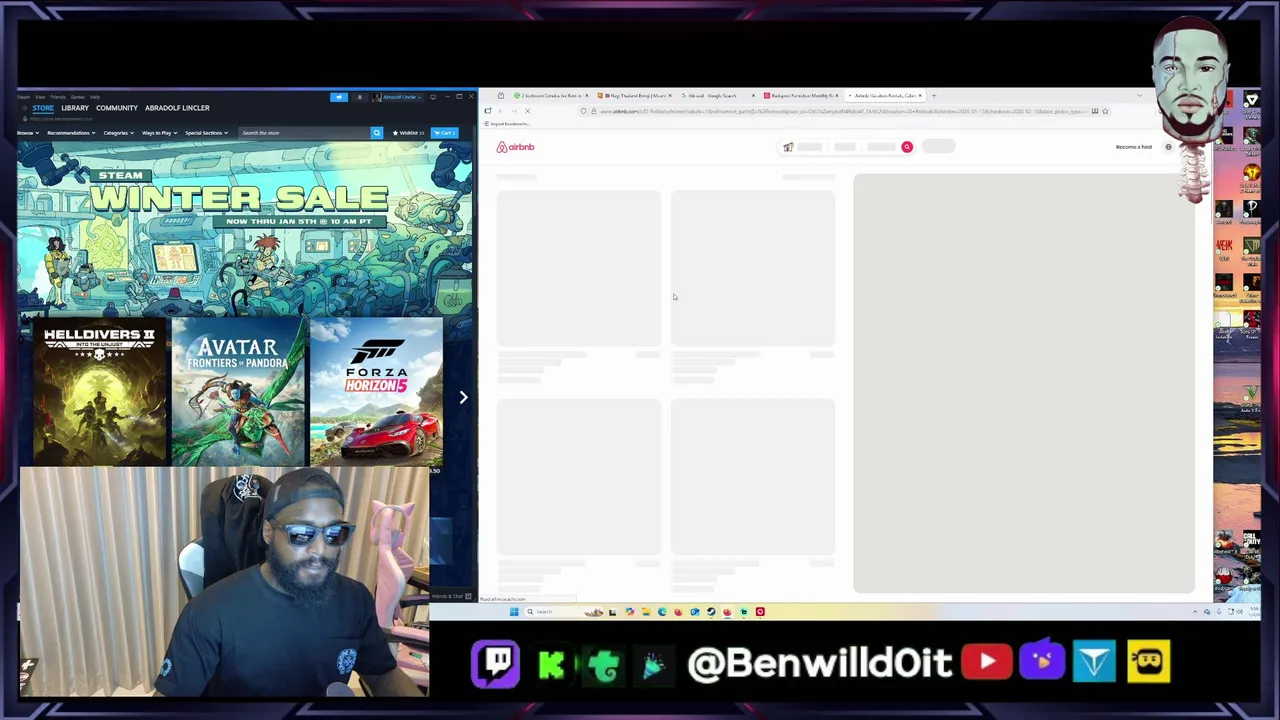The image size is (1280, 720).
Task: Expand Steam Browse dropdown
Action: point(28,133)
